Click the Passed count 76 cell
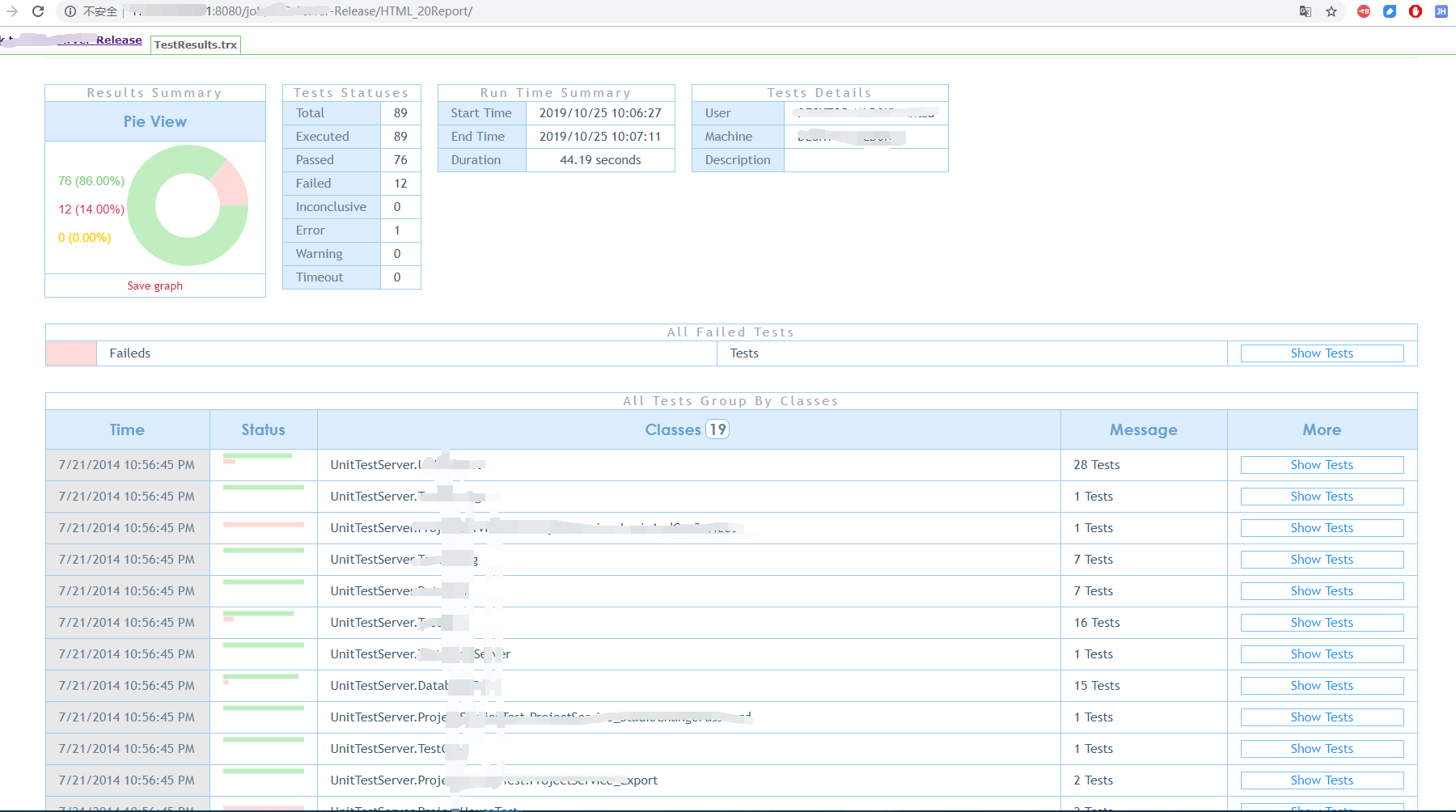The width and height of the screenshot is (1456, 812). 400,160
